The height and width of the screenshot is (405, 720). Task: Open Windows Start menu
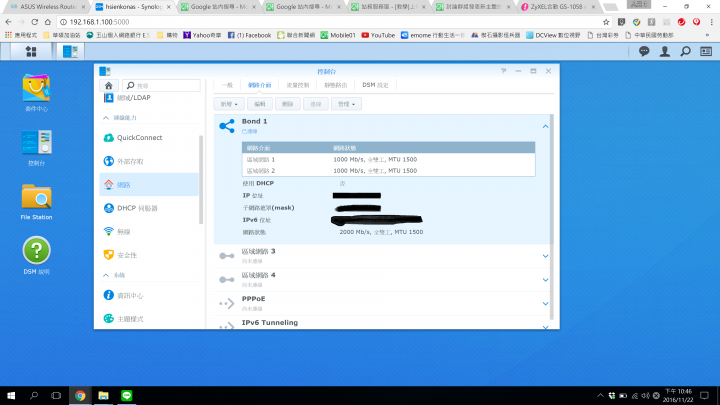pyautogui.click(x=11, y=396)
